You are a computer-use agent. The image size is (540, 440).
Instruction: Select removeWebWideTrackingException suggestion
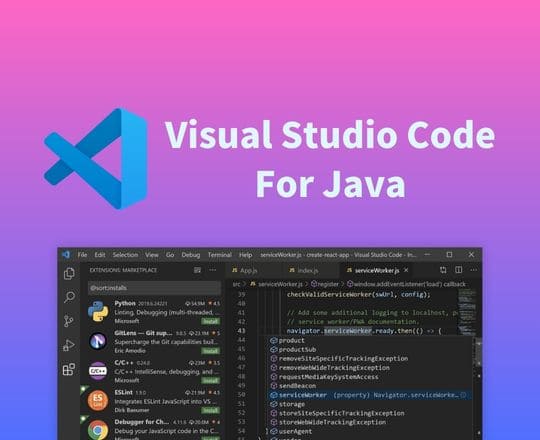point(370,368)
